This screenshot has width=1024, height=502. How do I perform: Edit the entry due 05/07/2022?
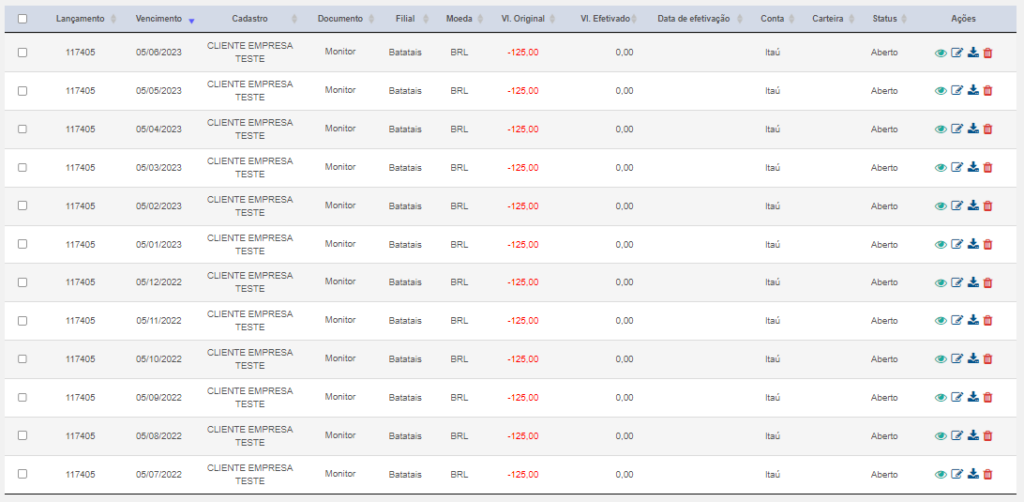click(957, 475)
